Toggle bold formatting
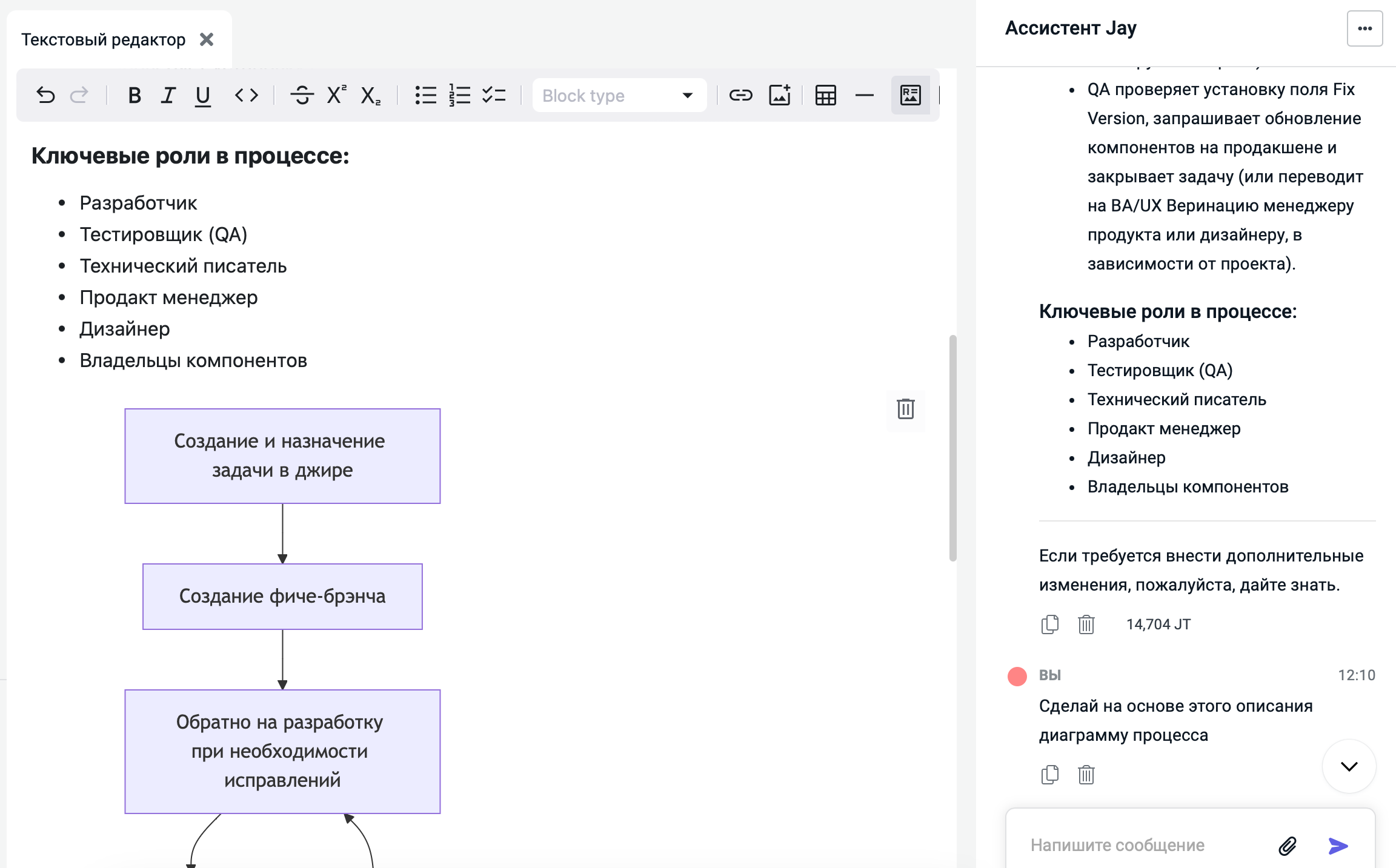The width and height of the screenshot is (1396, 868). (x=135, y=96)
